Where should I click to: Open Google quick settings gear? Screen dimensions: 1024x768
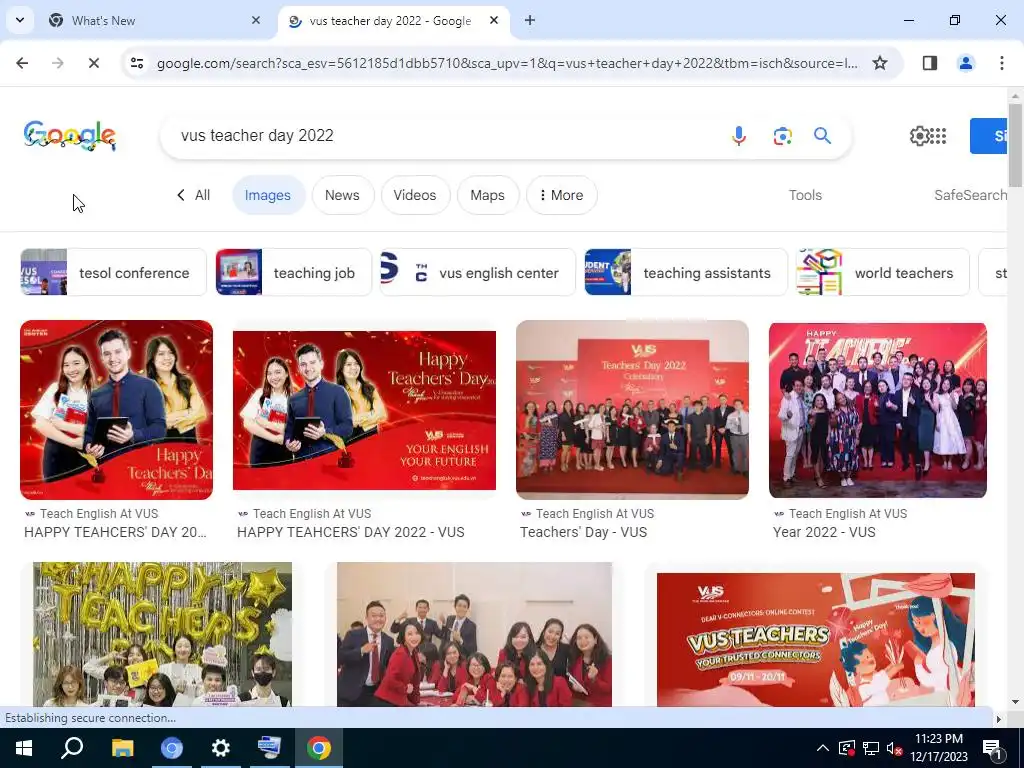(920, 136)
